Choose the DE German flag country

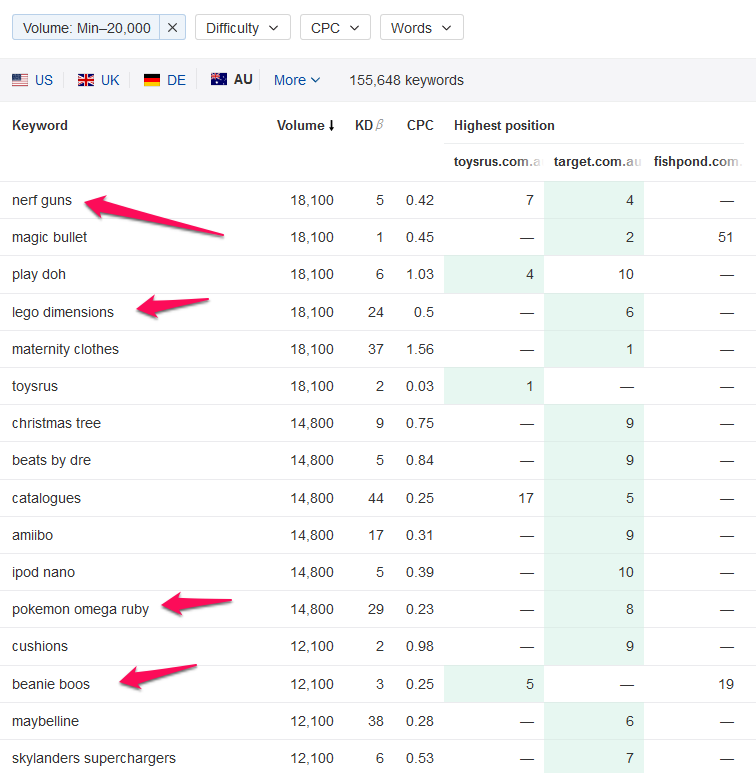pos(165,80)
